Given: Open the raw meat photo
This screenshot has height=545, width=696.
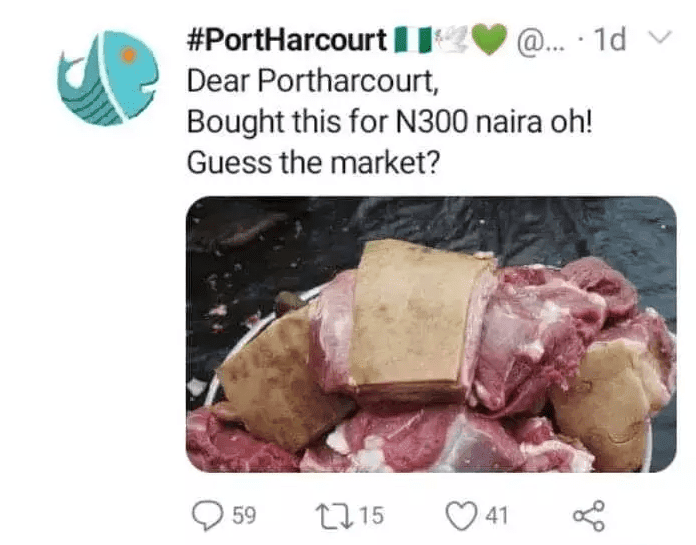Looking at the screenshot, I should [x=431, y=334].
